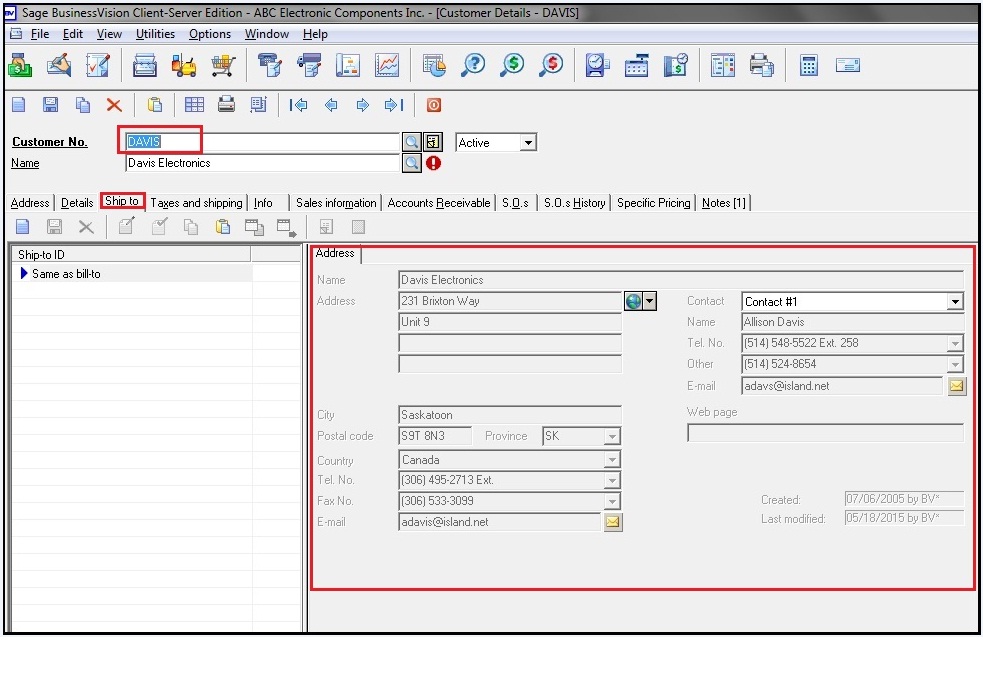The image size is (983, 677).
Task: Open the green cash-in-hand money icon
Action: (x=19, y=65)
